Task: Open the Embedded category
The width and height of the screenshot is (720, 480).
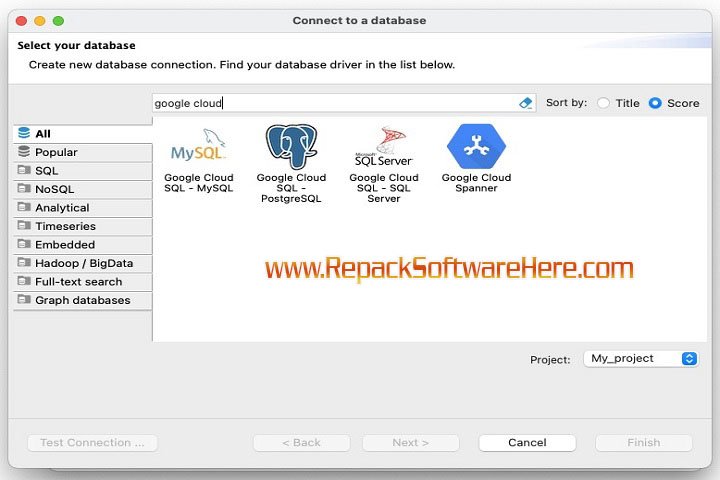Action: (x=83, y=244)
